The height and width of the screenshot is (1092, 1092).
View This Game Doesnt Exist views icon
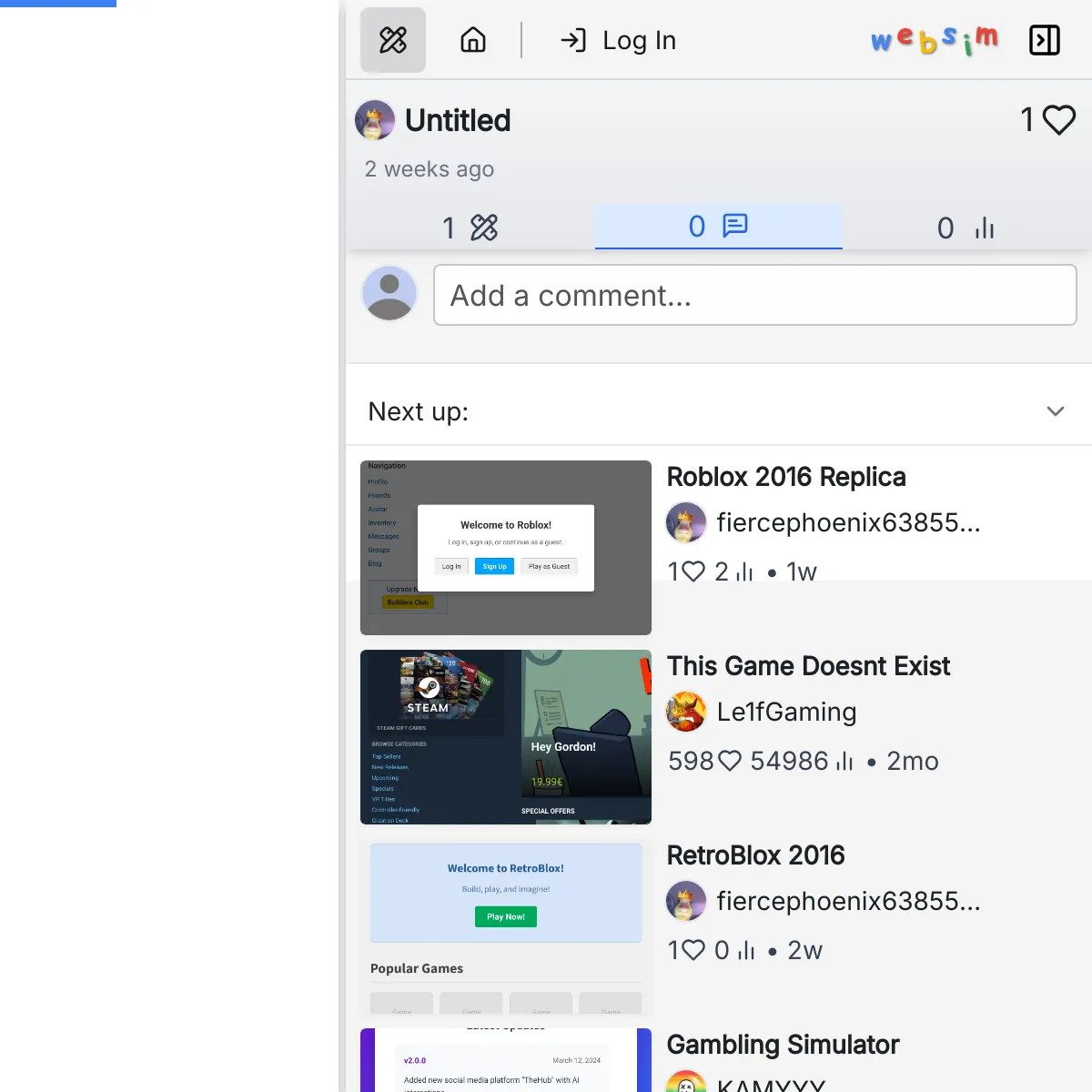[x=844, y=761]
